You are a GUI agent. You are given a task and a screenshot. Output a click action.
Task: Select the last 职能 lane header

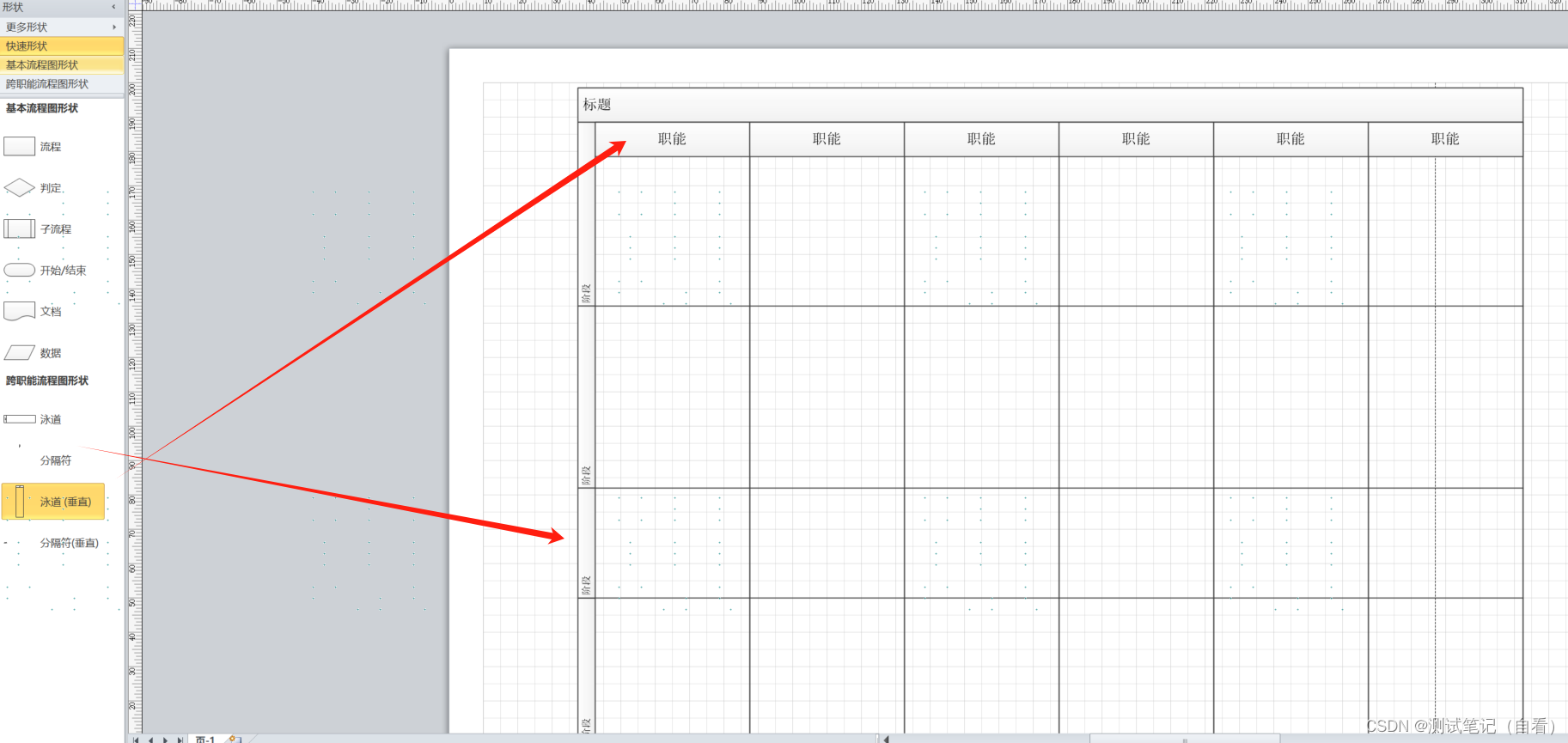pos(1445,139)
